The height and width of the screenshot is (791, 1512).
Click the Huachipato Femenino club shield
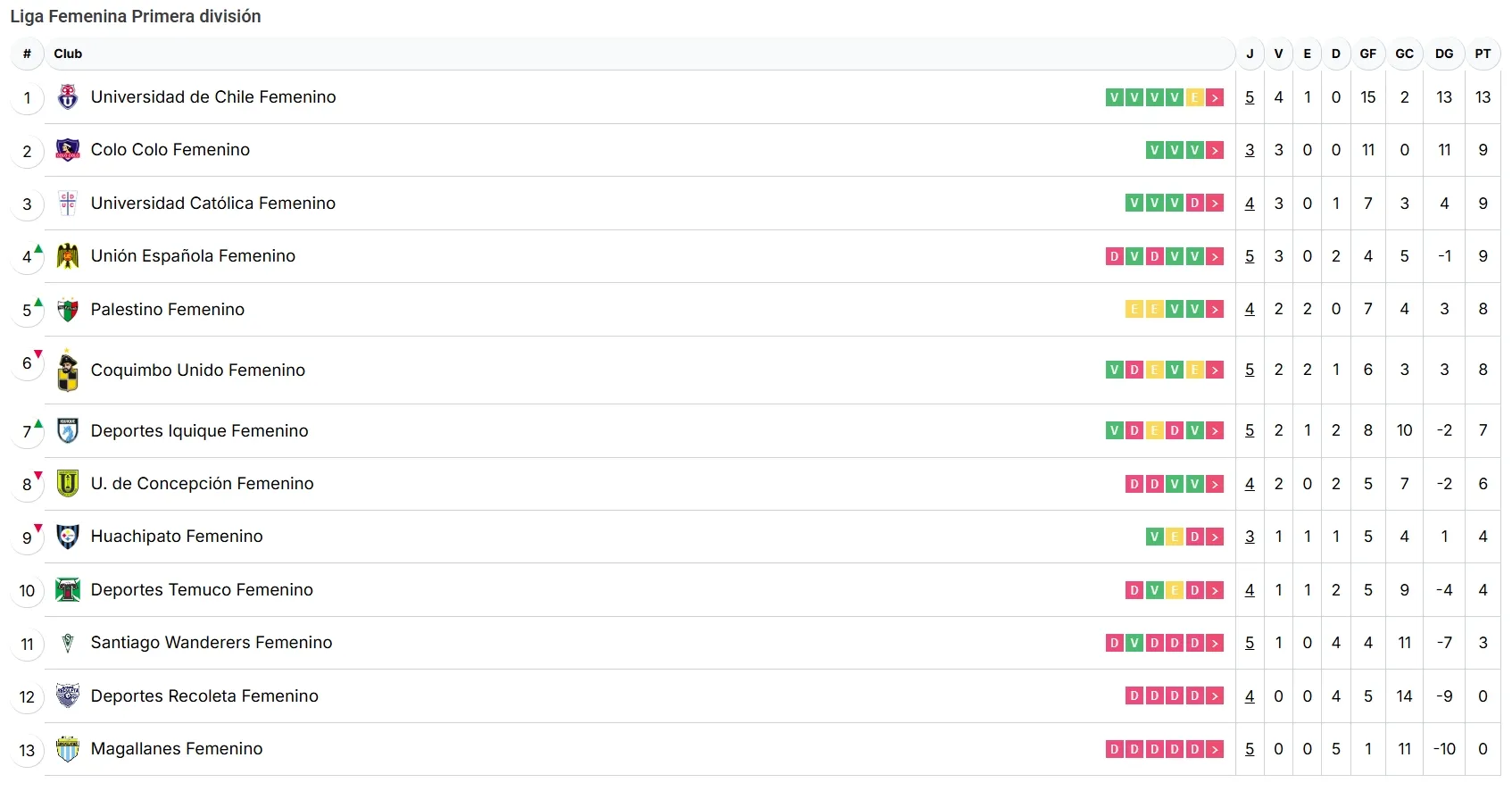[x=68, y=537]
